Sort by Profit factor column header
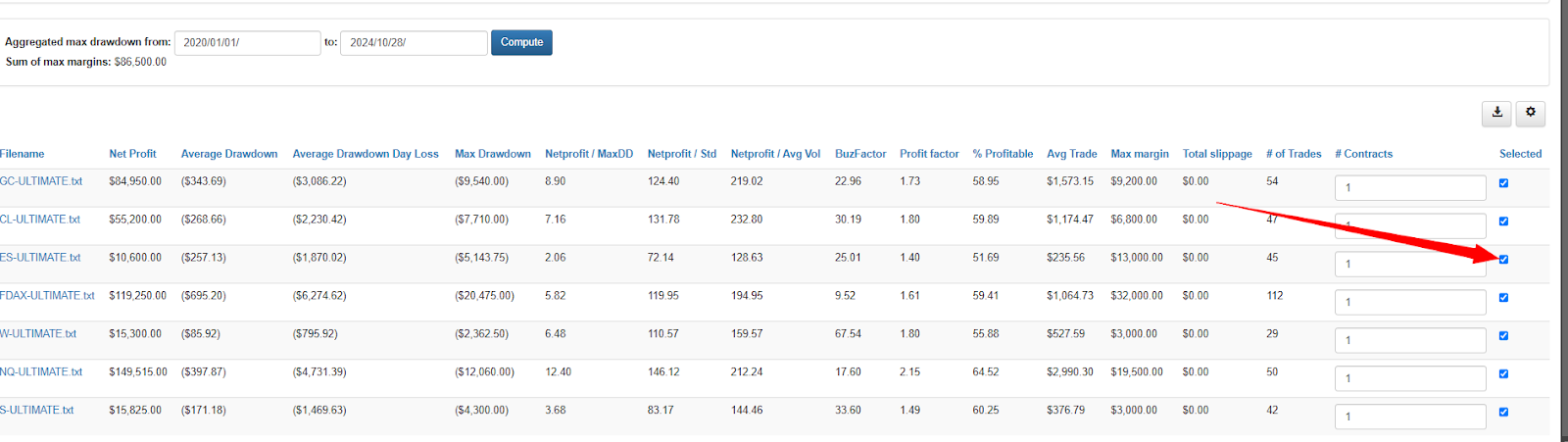This screenshot has width=1568, height=442. [x=929, y=154]
